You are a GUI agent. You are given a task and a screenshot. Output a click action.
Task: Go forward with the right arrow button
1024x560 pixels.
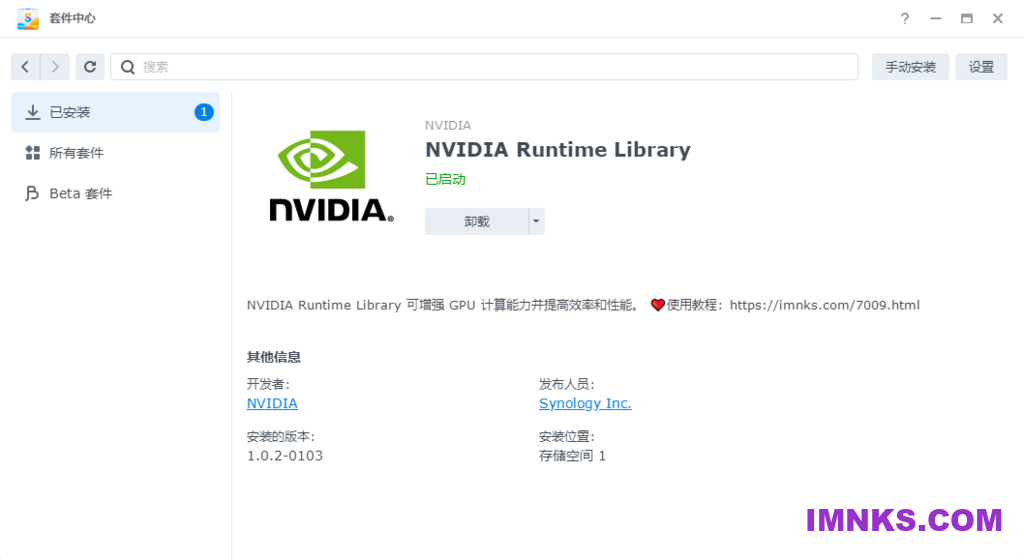[x=55, y=67]
